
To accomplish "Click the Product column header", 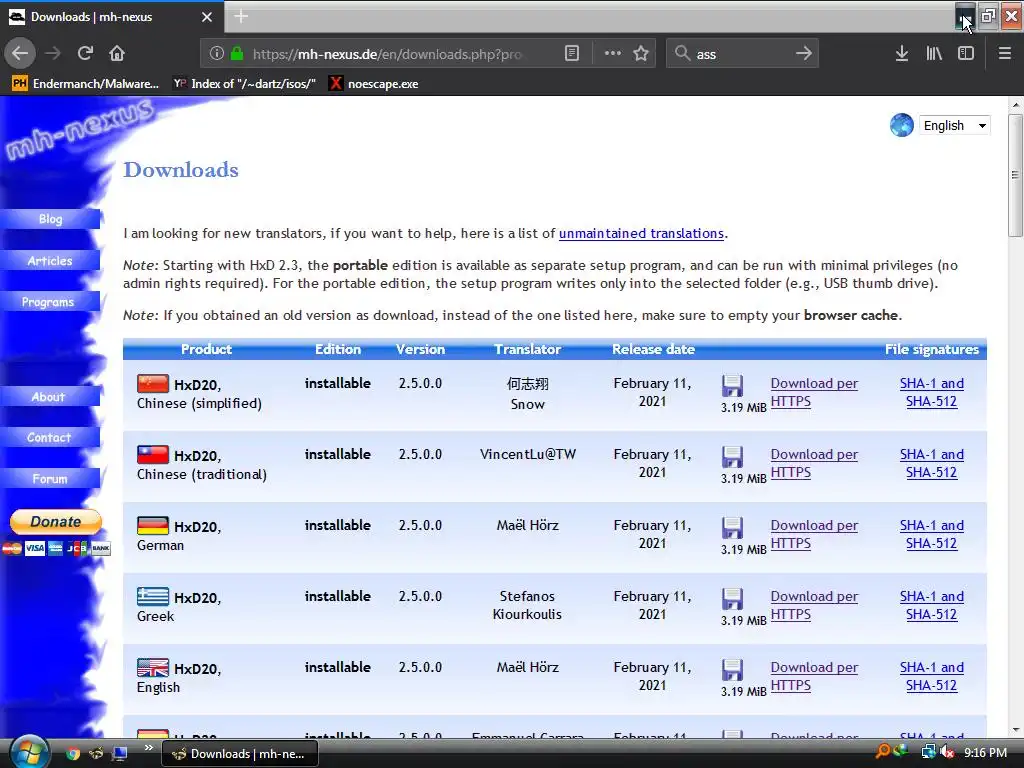I will (206, 349).
